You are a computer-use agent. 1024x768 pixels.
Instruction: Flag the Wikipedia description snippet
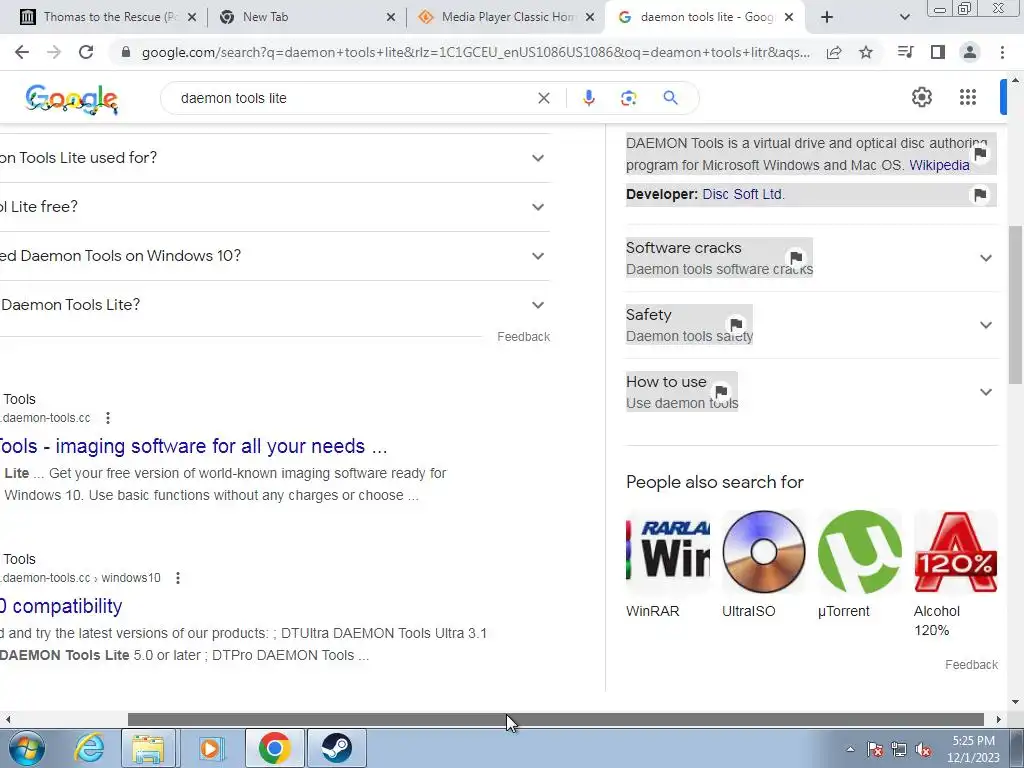(x=980, y=154)
